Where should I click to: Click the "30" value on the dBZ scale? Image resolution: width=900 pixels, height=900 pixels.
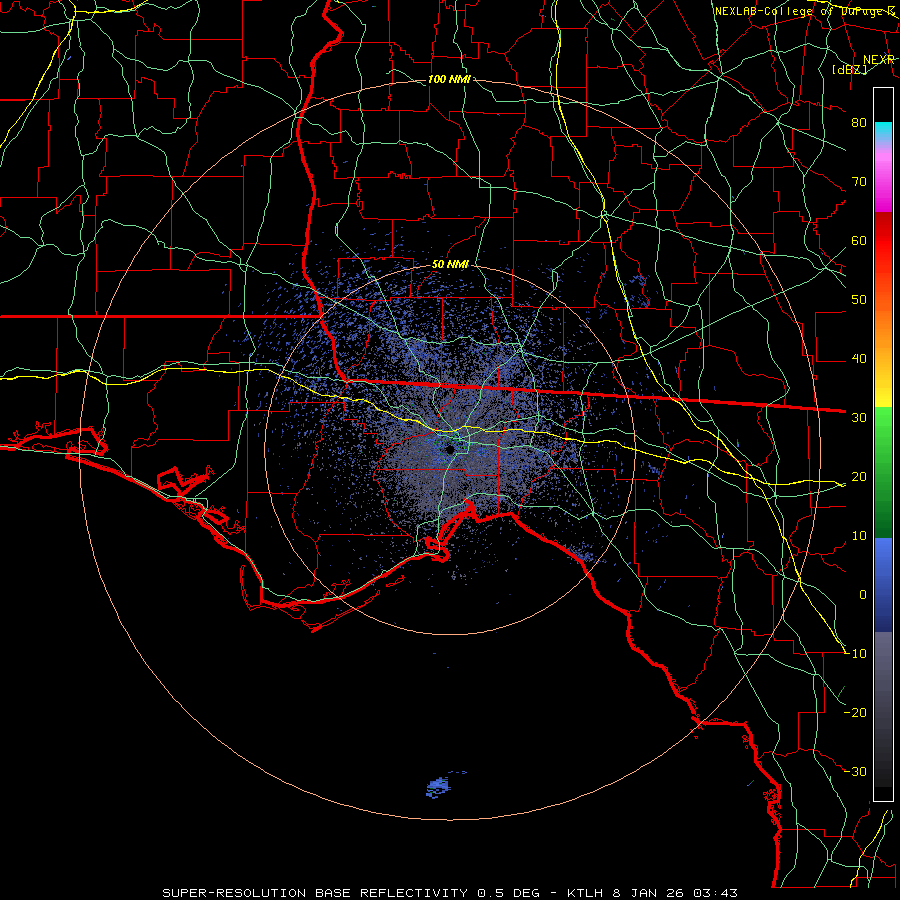[x=859, y=417]
